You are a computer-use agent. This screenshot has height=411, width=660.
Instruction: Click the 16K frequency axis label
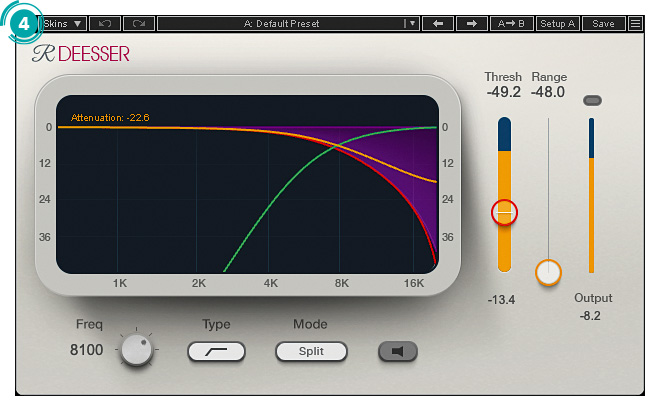[x=414, y=283]
